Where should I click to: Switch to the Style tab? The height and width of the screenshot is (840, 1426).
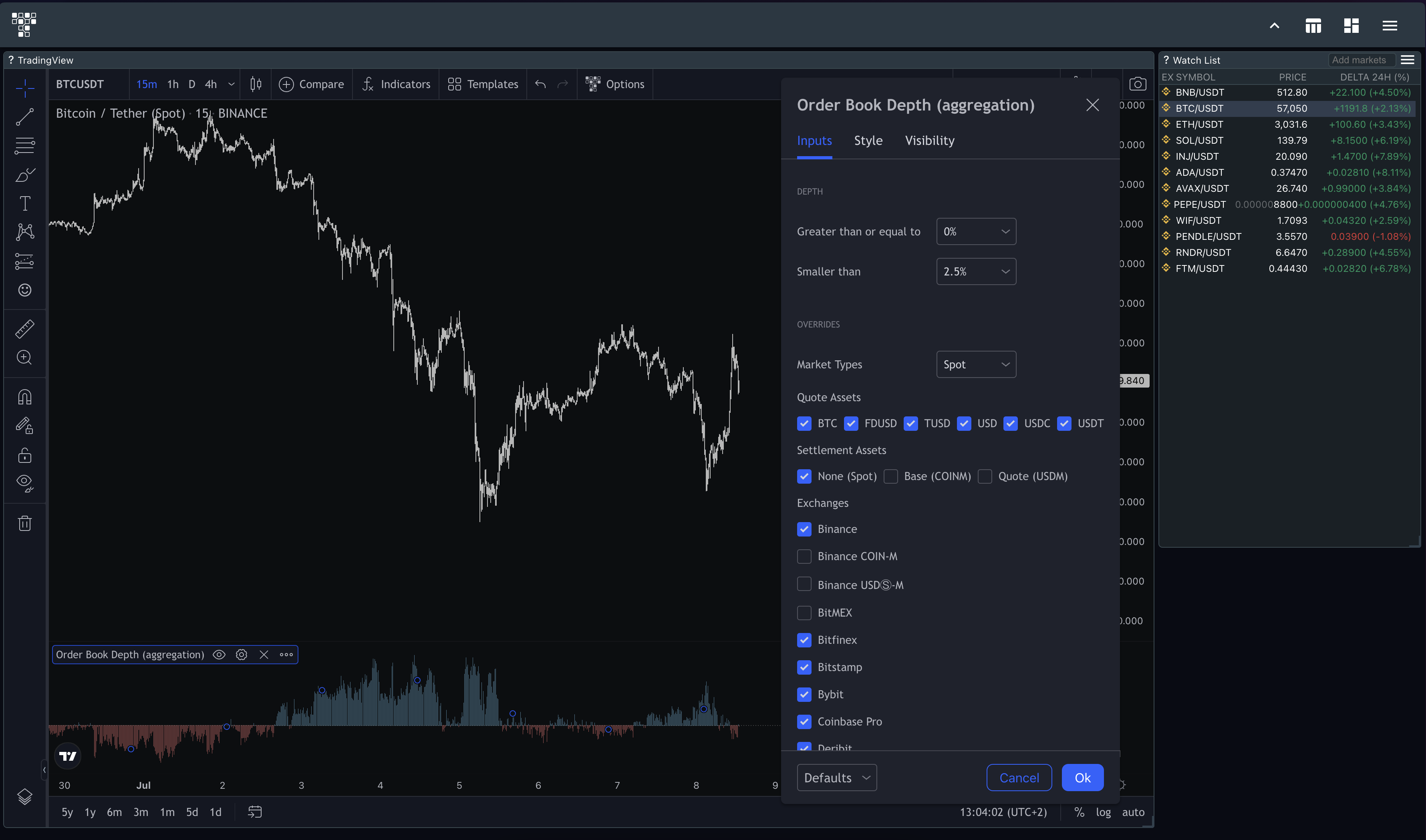click(868, 141)
